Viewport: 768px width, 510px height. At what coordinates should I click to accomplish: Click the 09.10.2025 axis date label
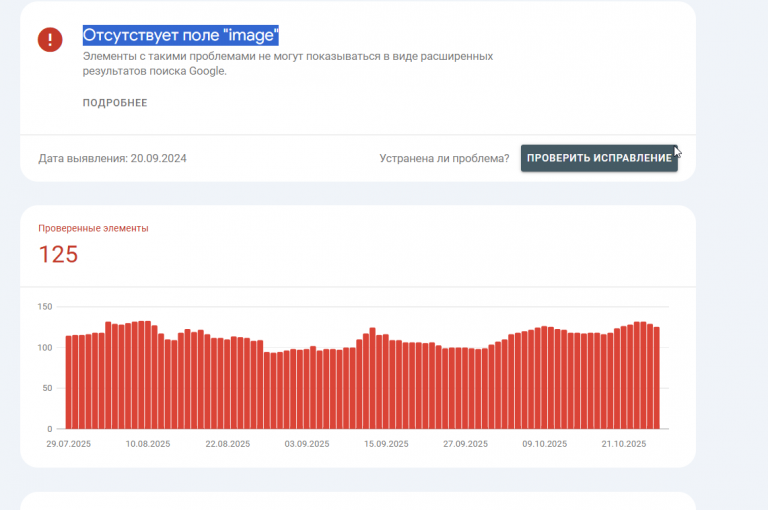[x=545, y=444]
